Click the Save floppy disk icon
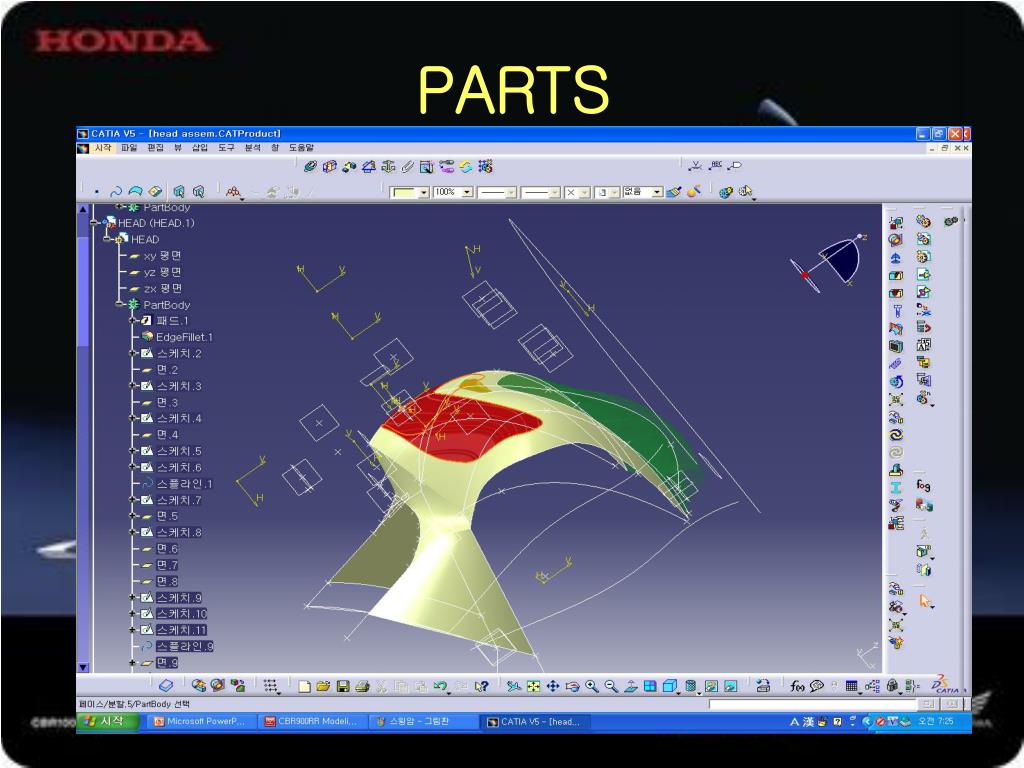Viewport: 1024px width, 768px height. point(343,686)
